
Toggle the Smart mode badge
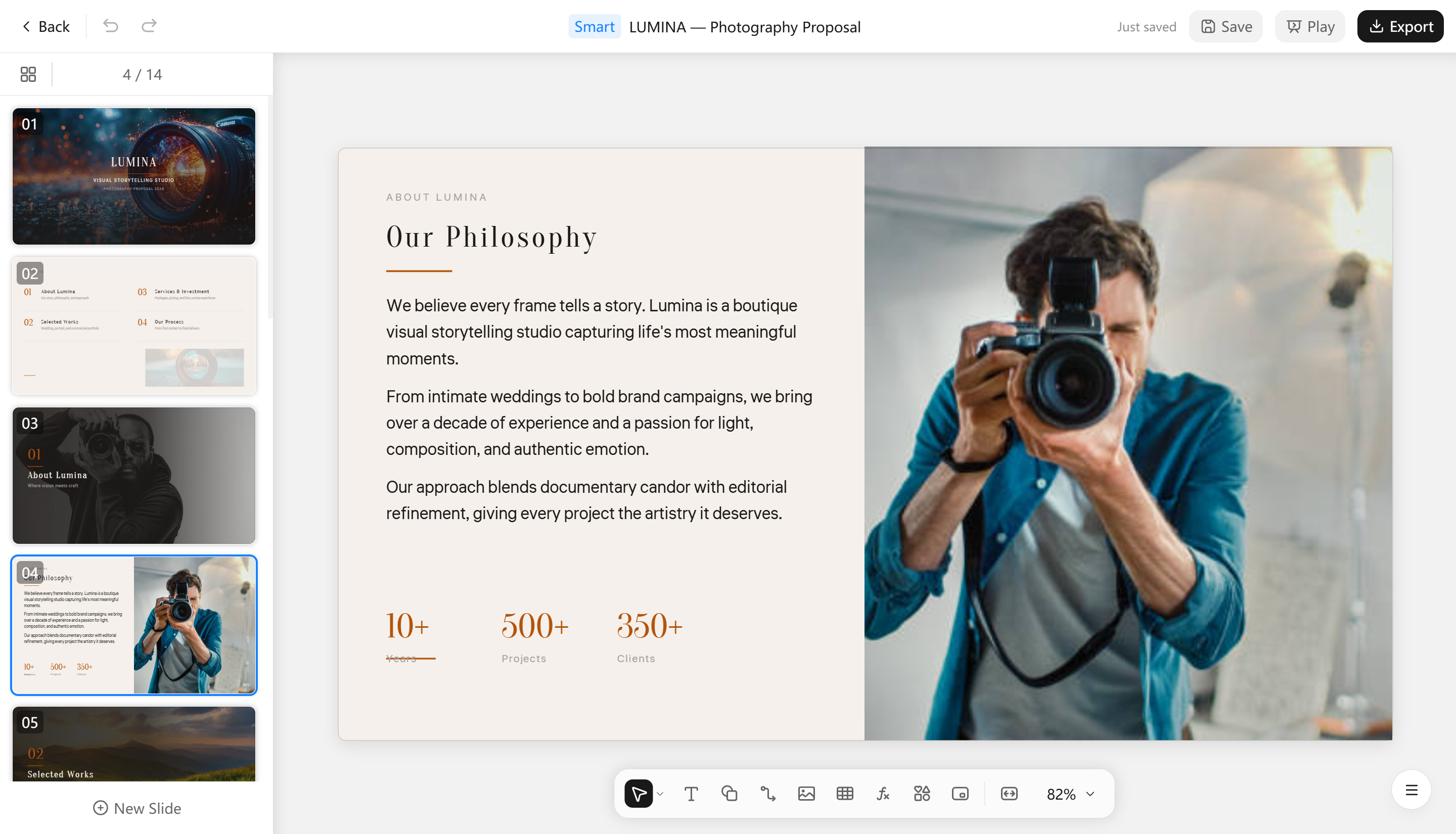(594, 26)
